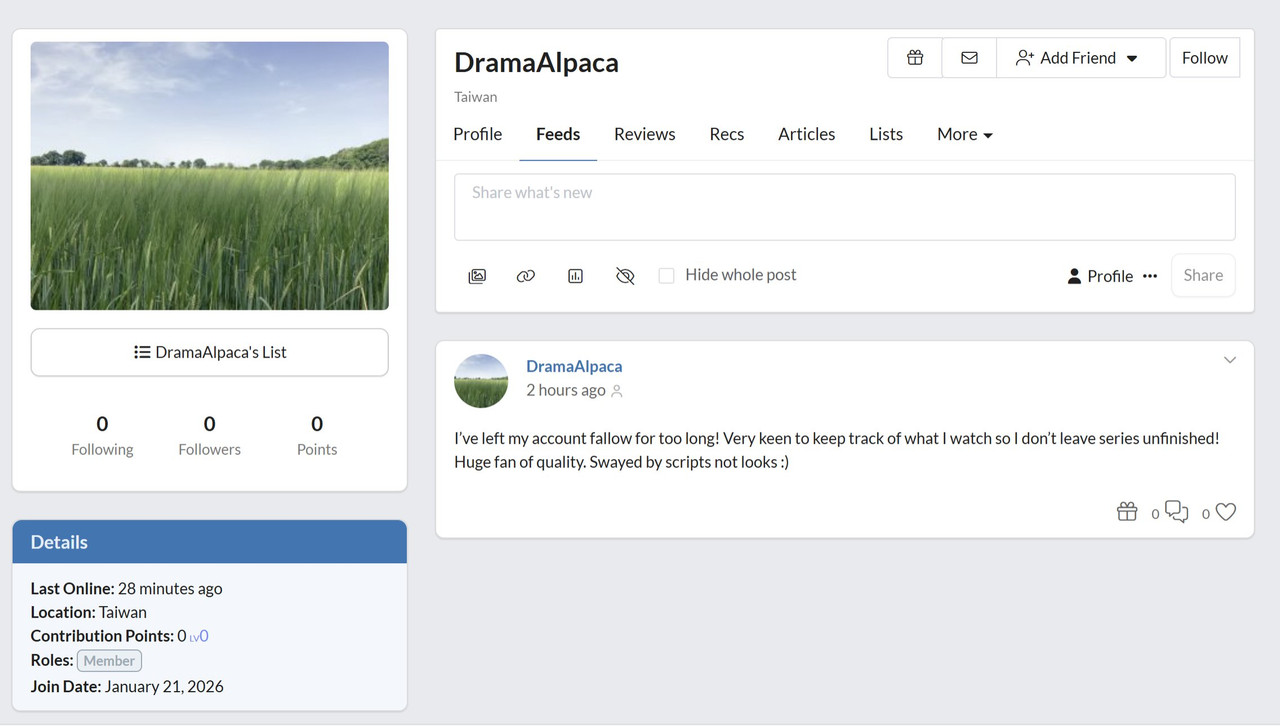Open the Reviews tab

[x=645, y=134]
